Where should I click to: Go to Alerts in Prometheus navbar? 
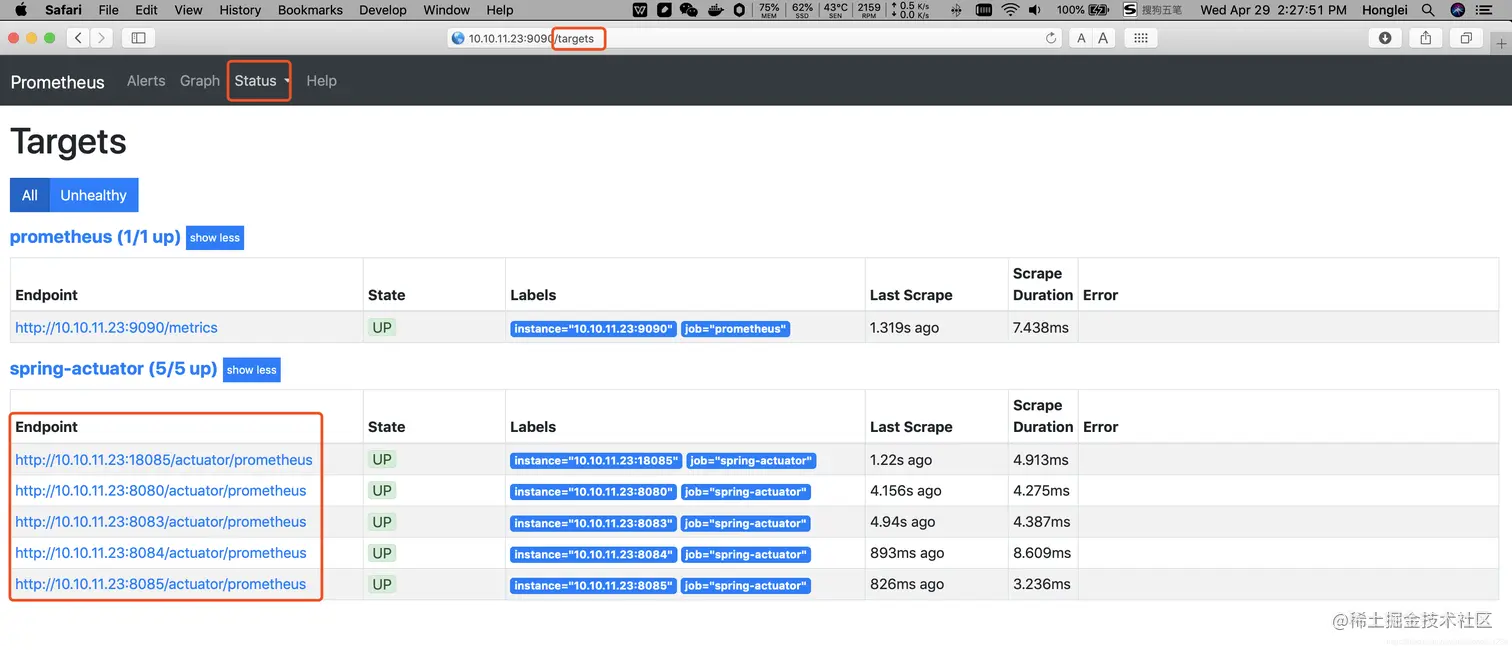click(x=146, y=81)
